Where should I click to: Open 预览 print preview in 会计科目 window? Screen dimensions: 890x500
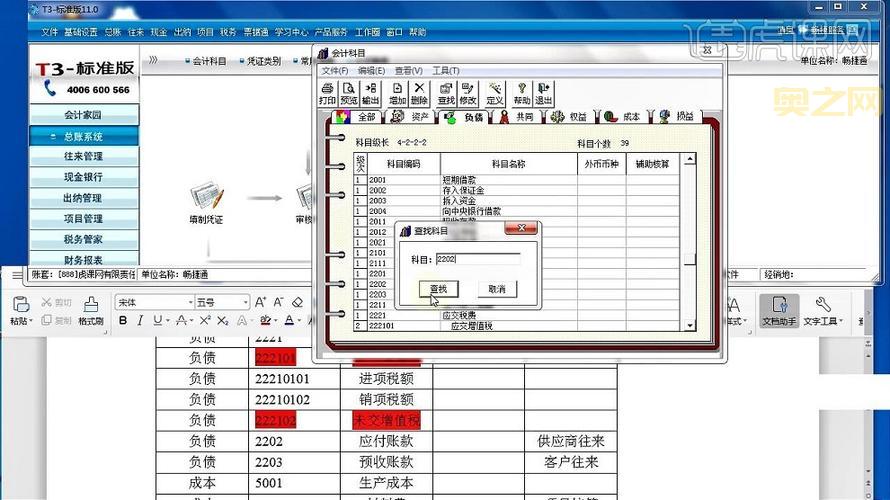349,93
